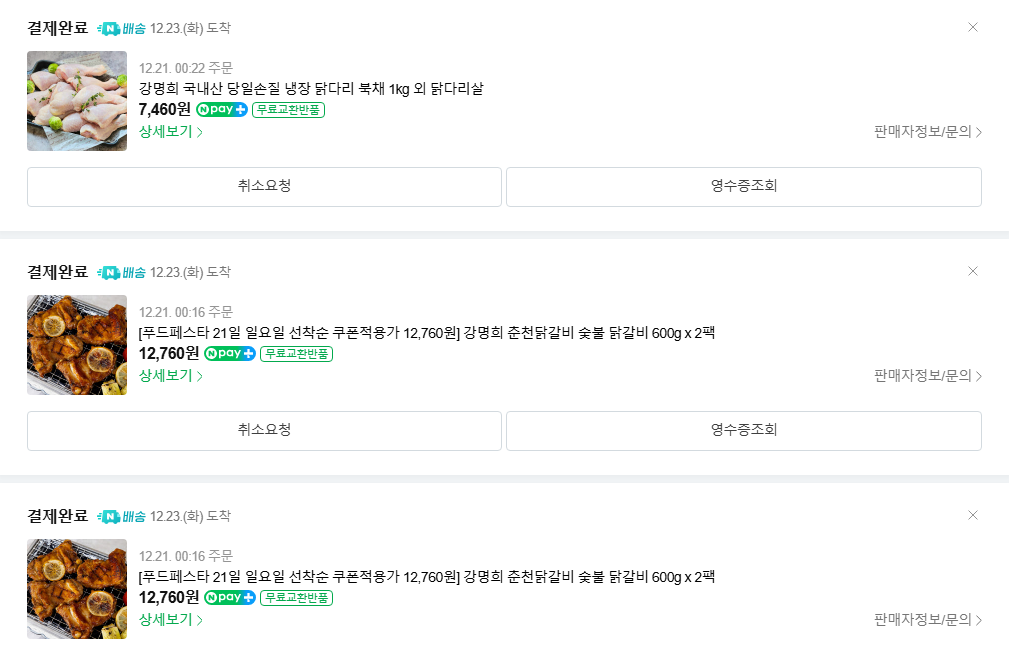Open the drumstick product thumbnail image
This screenshot has width=1009, height=652.
(x=77, y=100)
